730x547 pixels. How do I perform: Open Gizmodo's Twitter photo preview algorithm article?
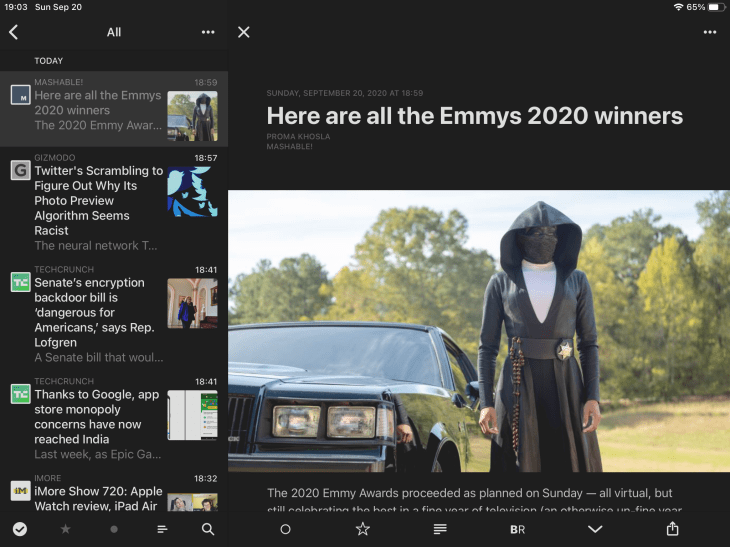pos(99,200)
